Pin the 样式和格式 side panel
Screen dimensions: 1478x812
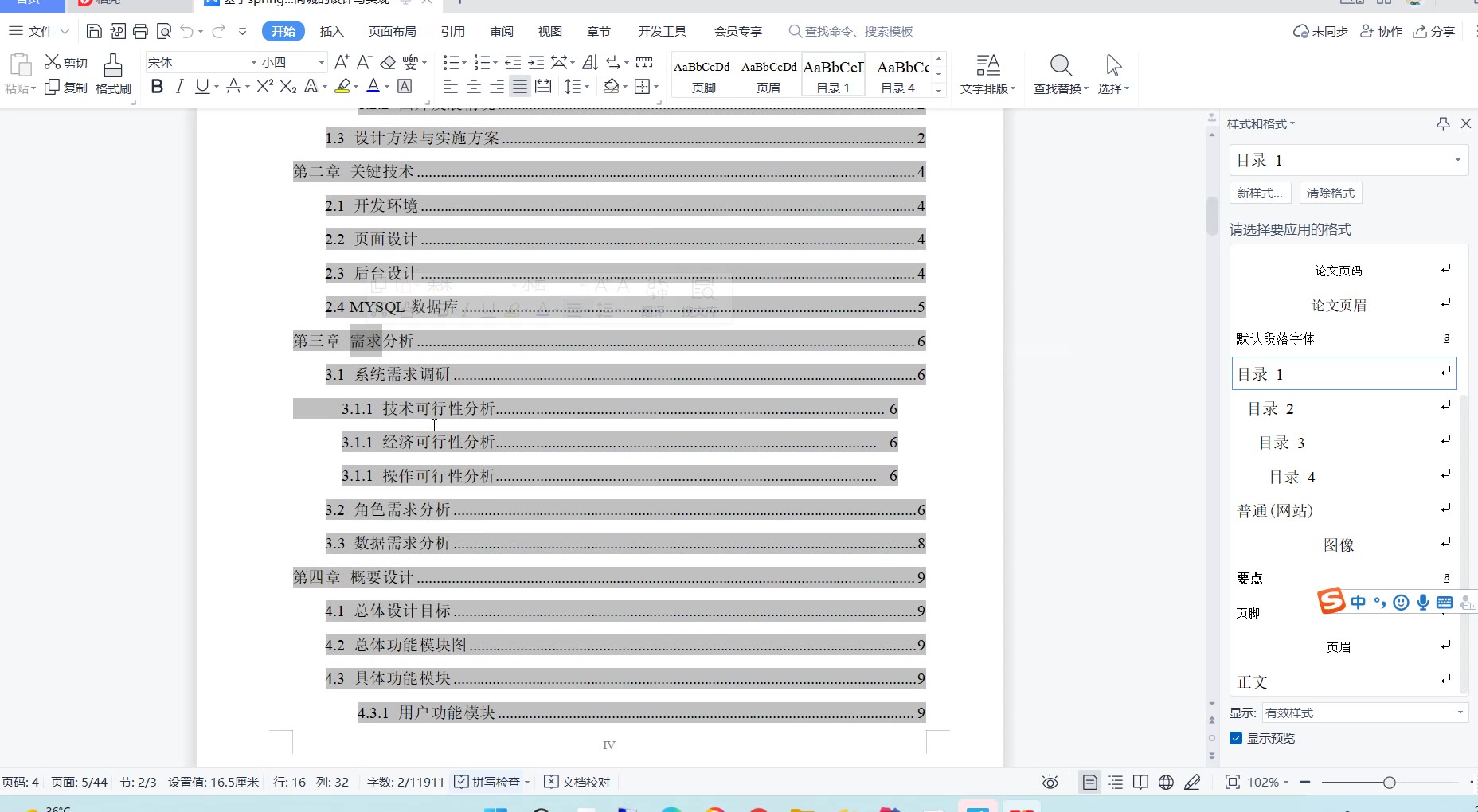pos(1443,123)
